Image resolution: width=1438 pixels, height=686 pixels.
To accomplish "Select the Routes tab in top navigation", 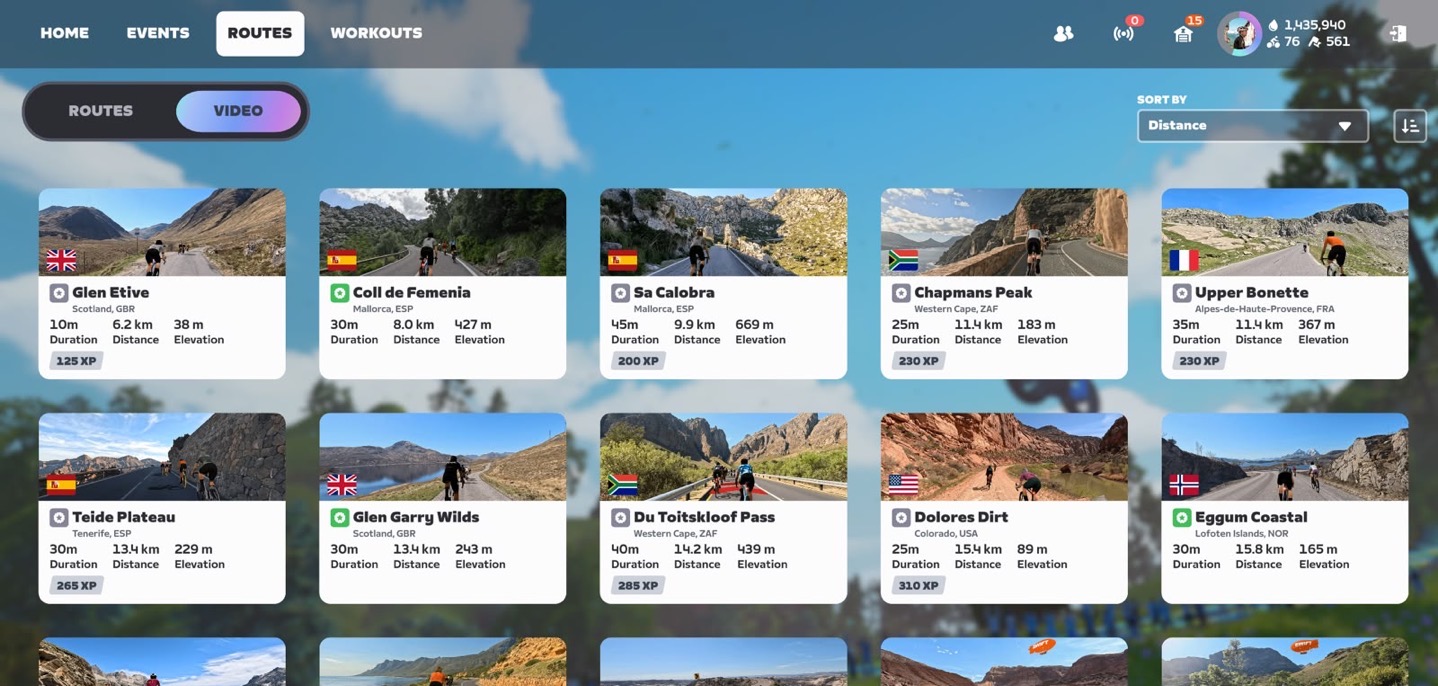I will tap(260, 33).
